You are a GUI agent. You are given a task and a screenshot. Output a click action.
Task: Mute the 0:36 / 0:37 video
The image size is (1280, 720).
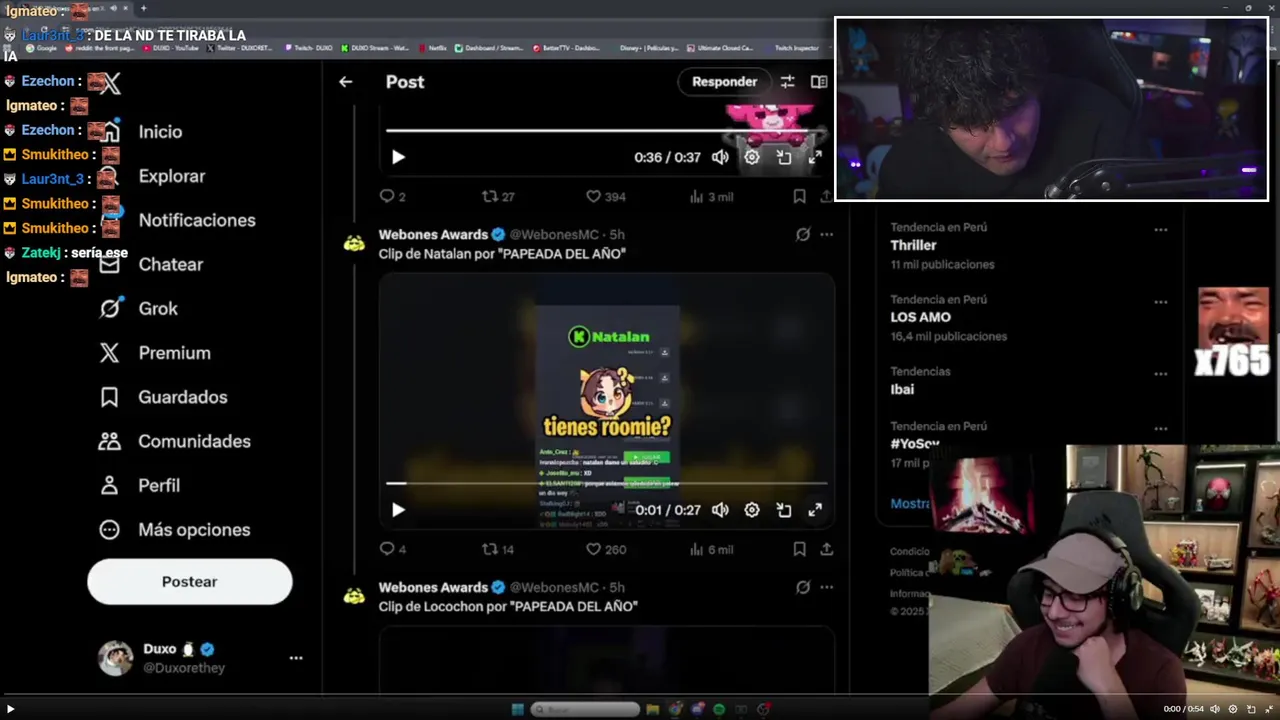(720, 157)
